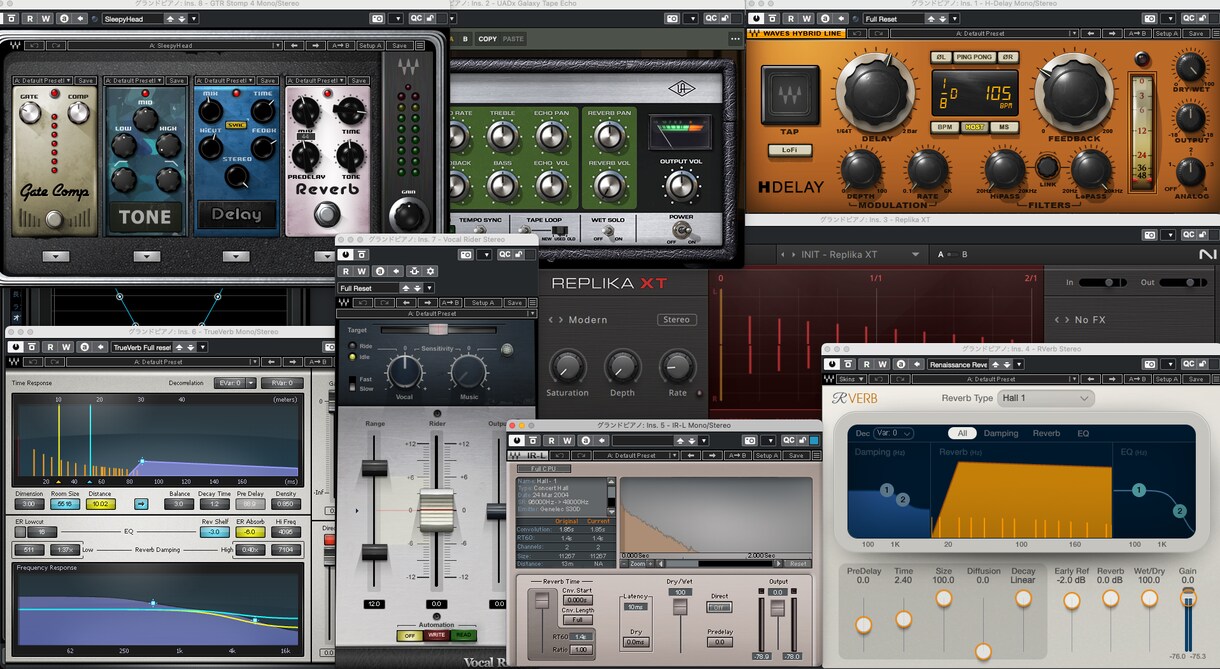The width and height of the screenshot is (1220, 669).
Task: Tap the H-Delay TAP tempo pad
Action: point(790,97)
